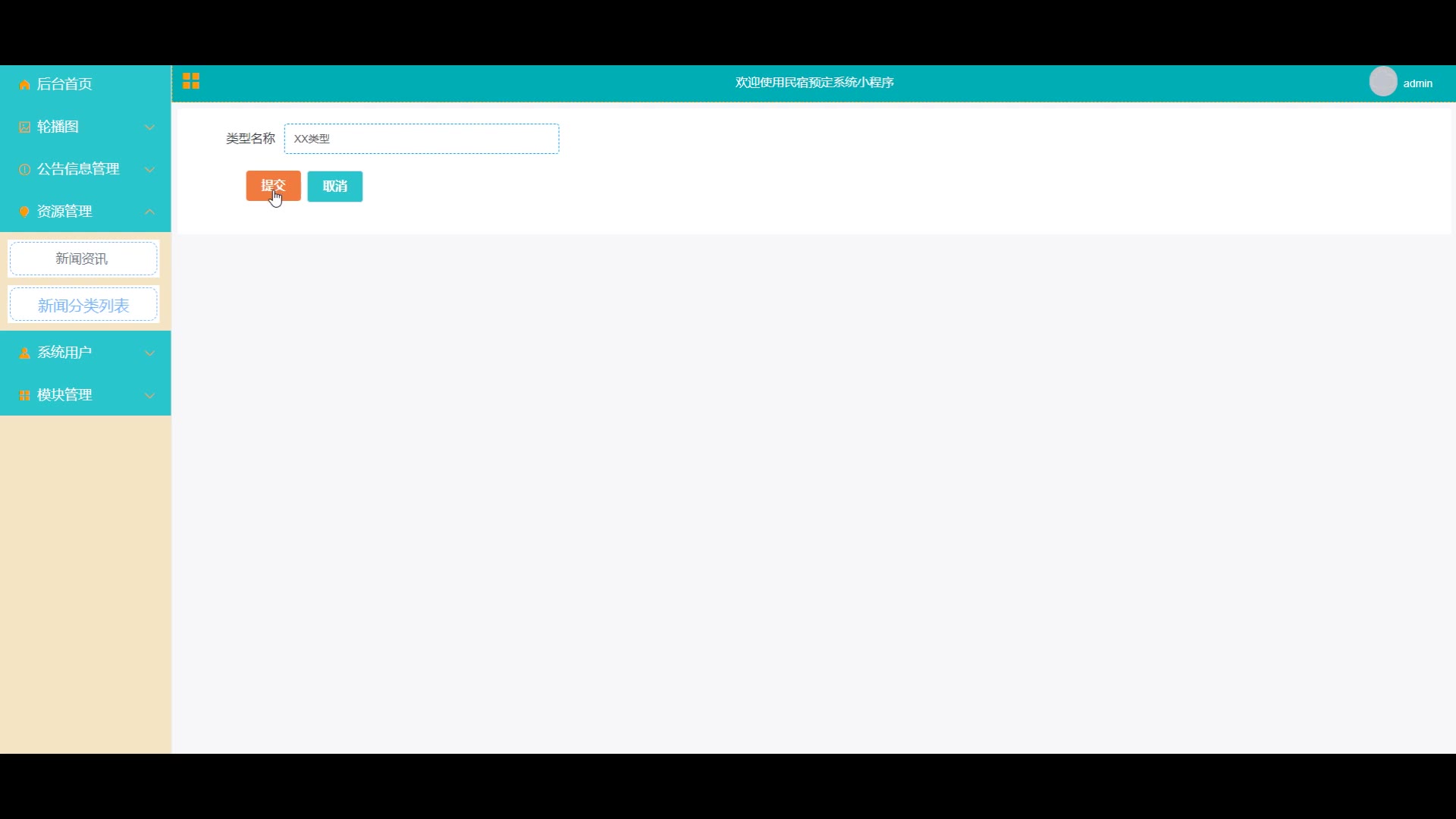The image size is (1456, 819).
Task: Click the orange grid icon in header
Action: coord(191,81)
